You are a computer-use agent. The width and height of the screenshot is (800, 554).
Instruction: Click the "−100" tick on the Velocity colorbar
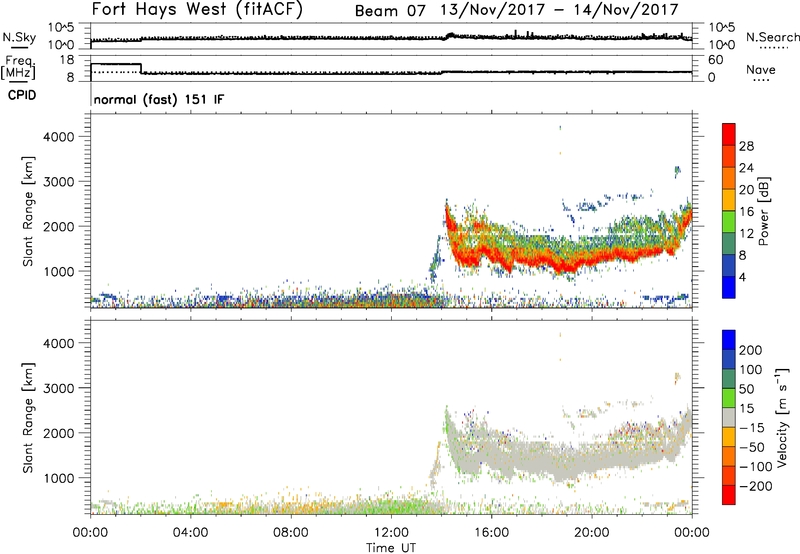[756, 466]
